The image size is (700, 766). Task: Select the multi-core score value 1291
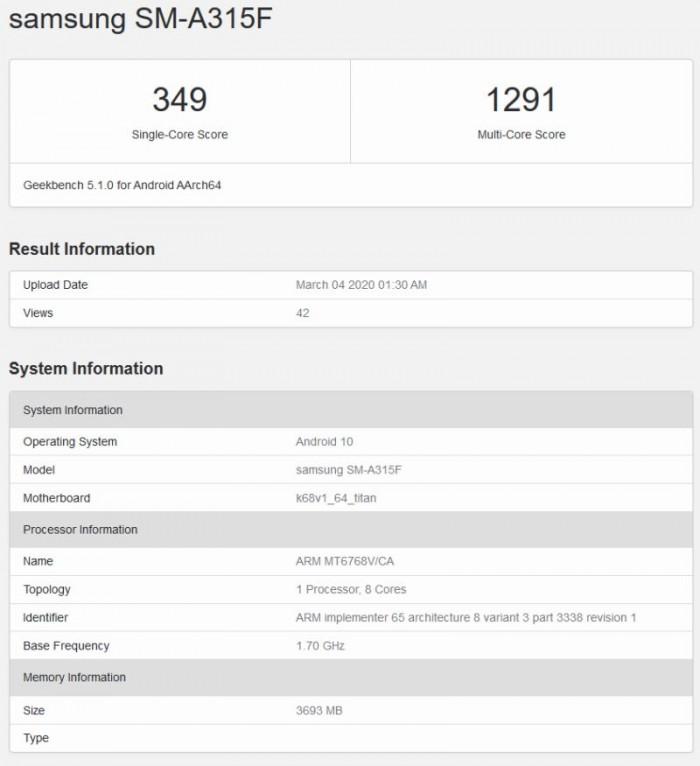click(521, 100)
